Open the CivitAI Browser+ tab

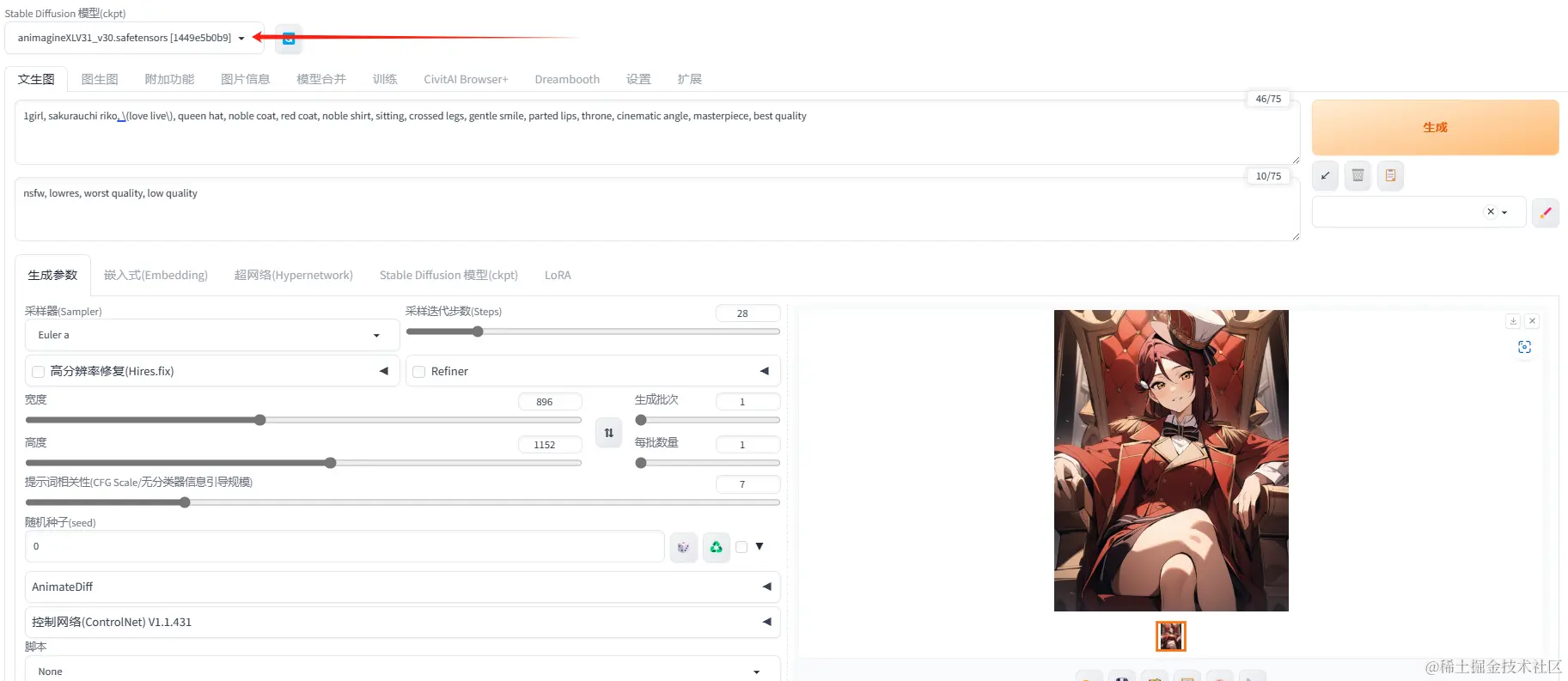click(466, 79)
